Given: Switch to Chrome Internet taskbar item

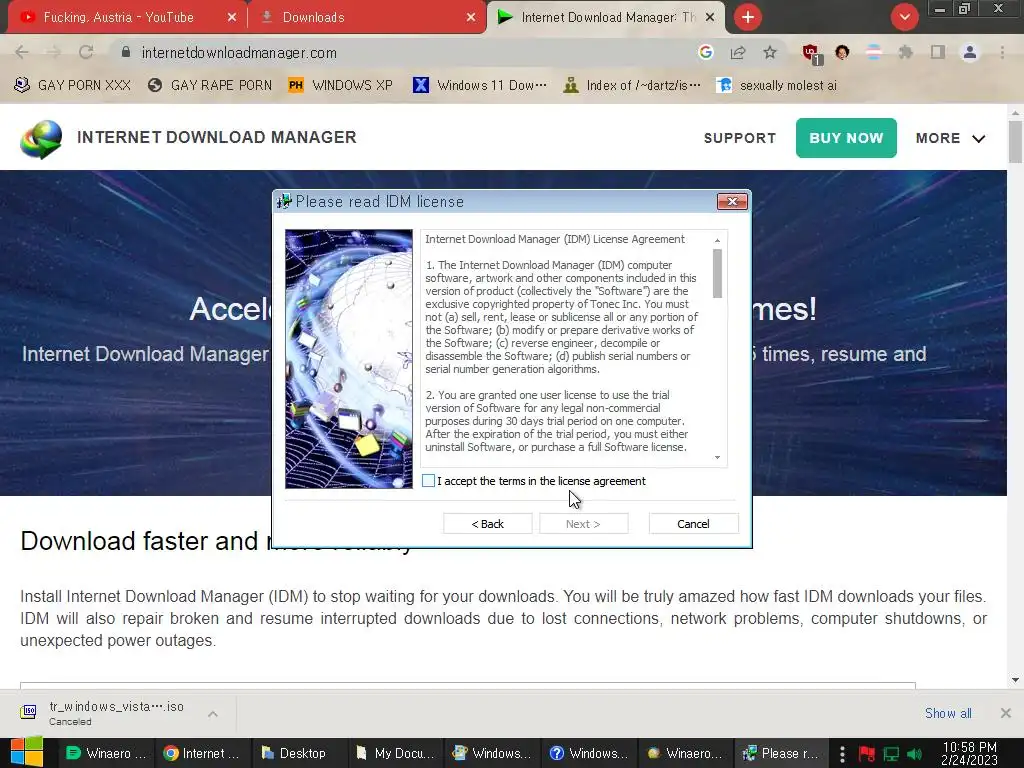Looking at the screenshot, I should tap(202, 754).
